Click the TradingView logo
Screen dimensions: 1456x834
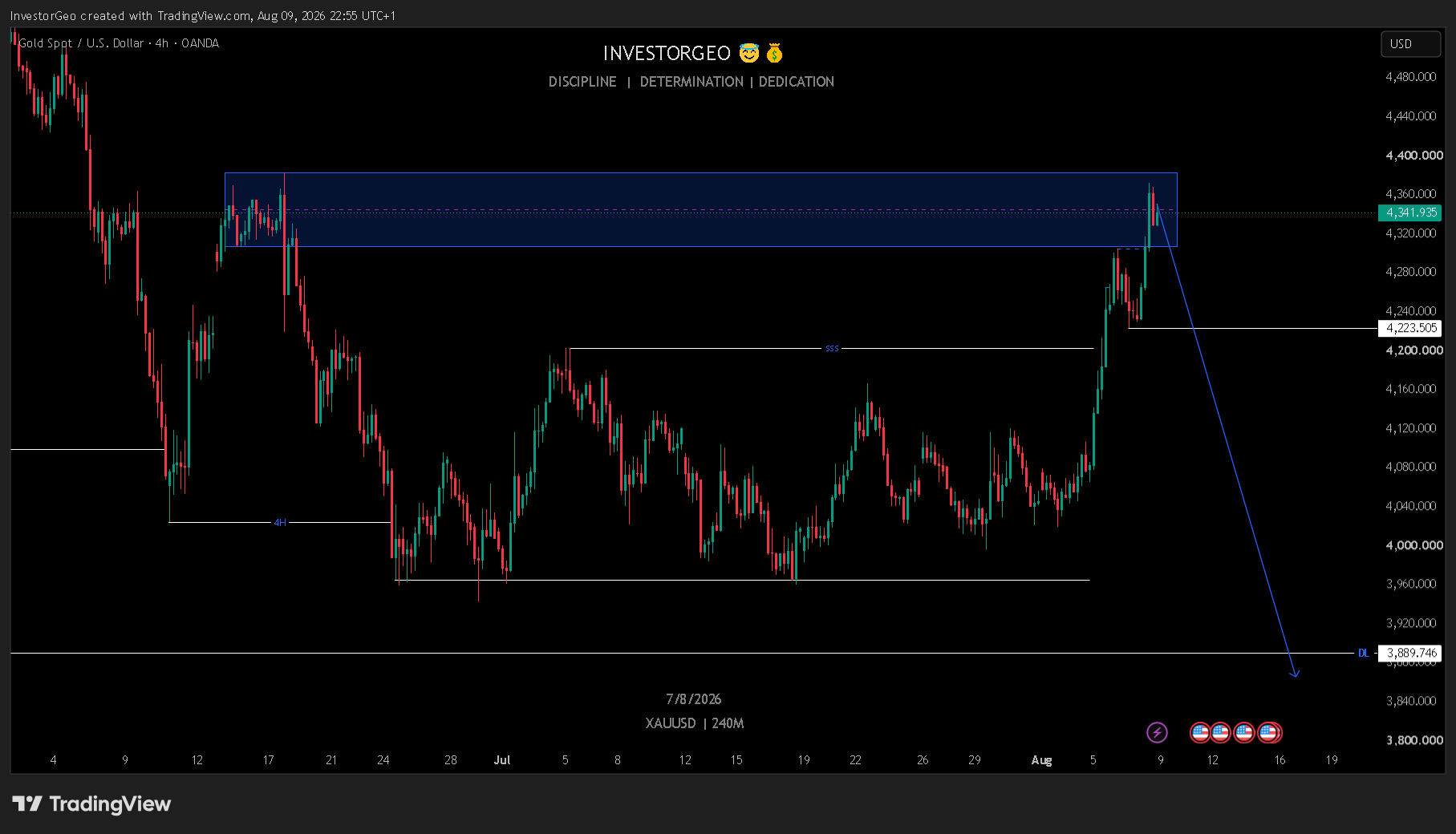[91, 804]
